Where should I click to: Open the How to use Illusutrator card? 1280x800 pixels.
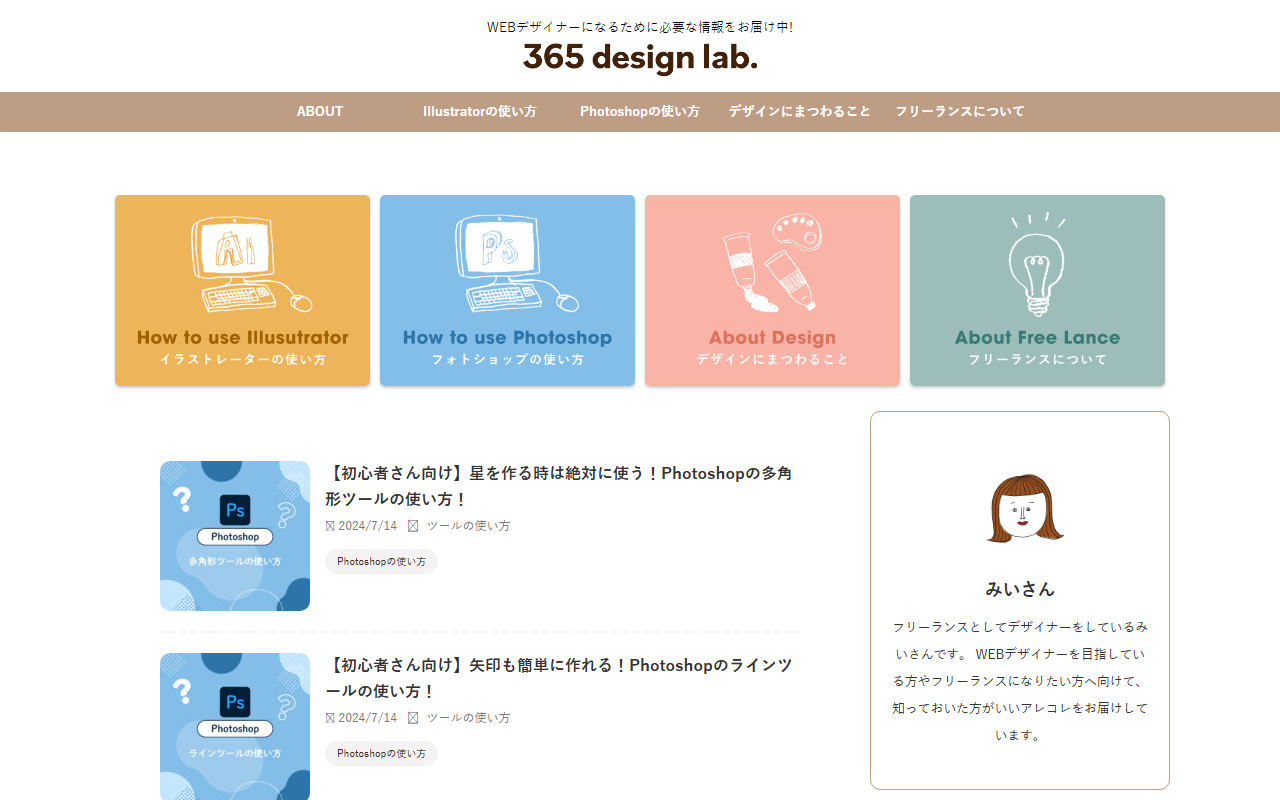tap(242, 290)
